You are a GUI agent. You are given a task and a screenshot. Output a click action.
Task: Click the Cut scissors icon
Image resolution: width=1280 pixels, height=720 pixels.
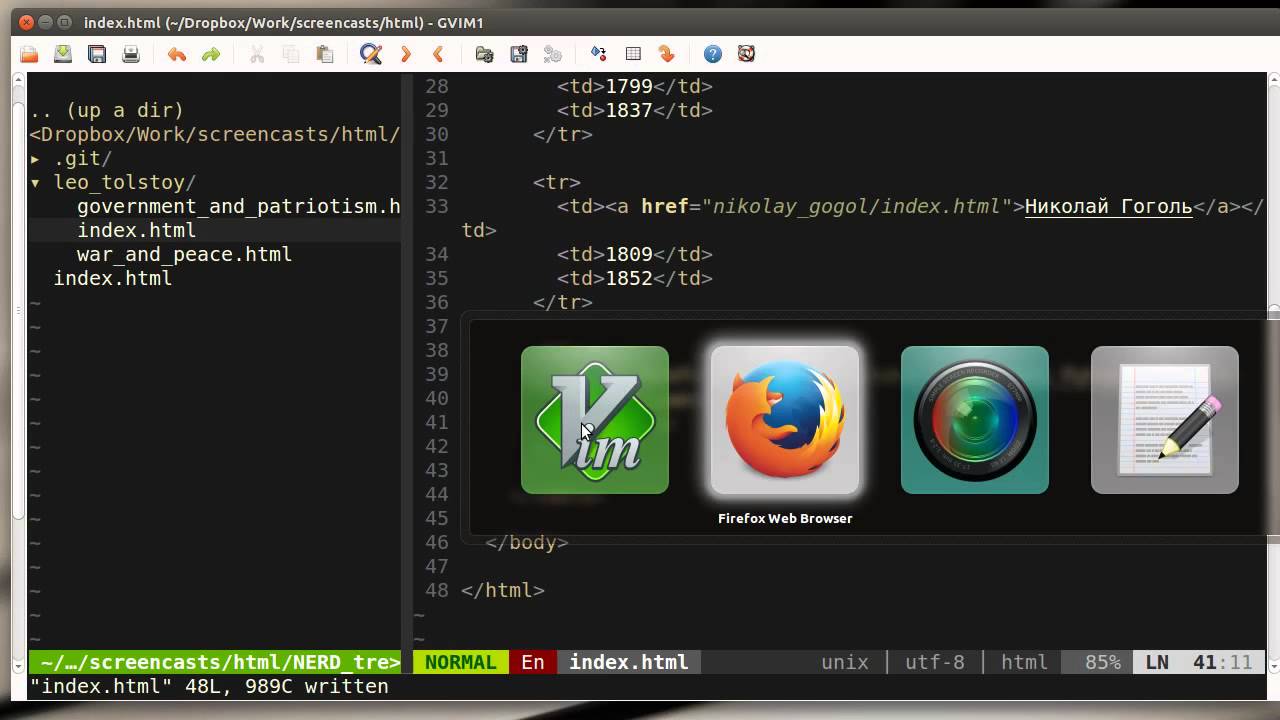click(x=257, y=54)
